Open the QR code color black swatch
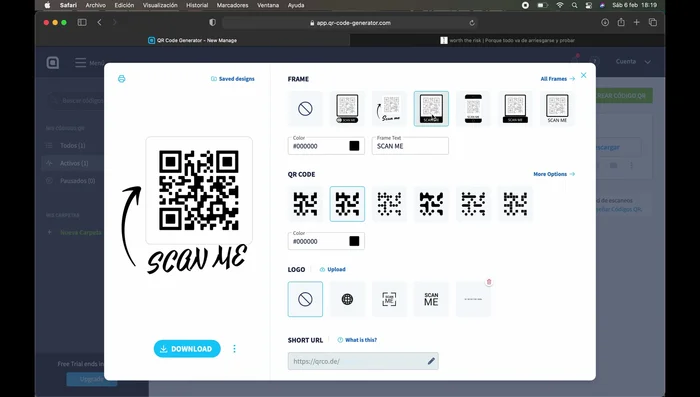Viewport: 700px width, 397px height. (x=354, y=241)
